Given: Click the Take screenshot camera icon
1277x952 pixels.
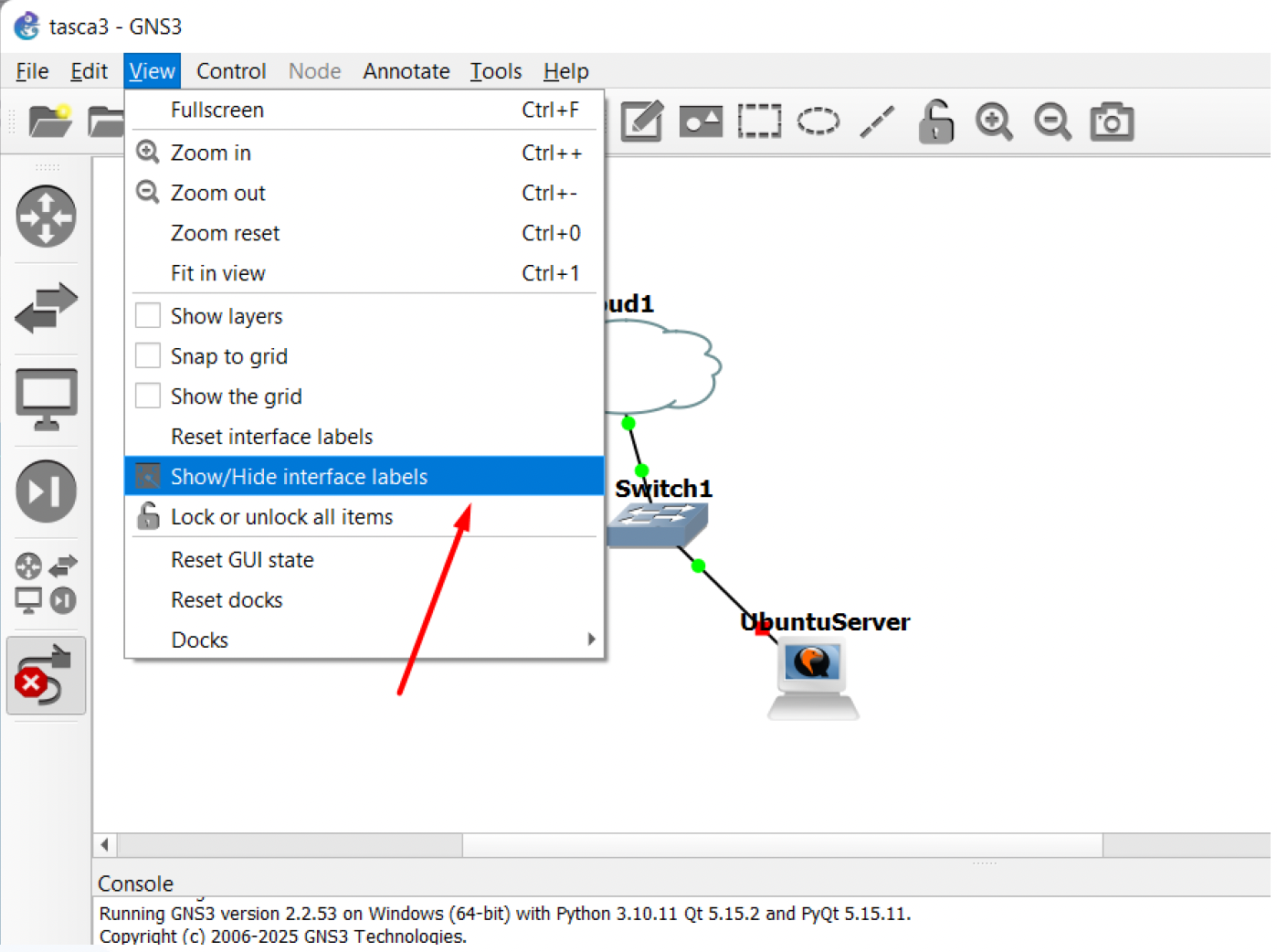Looking at the screenshot, I should (1112, 122).
